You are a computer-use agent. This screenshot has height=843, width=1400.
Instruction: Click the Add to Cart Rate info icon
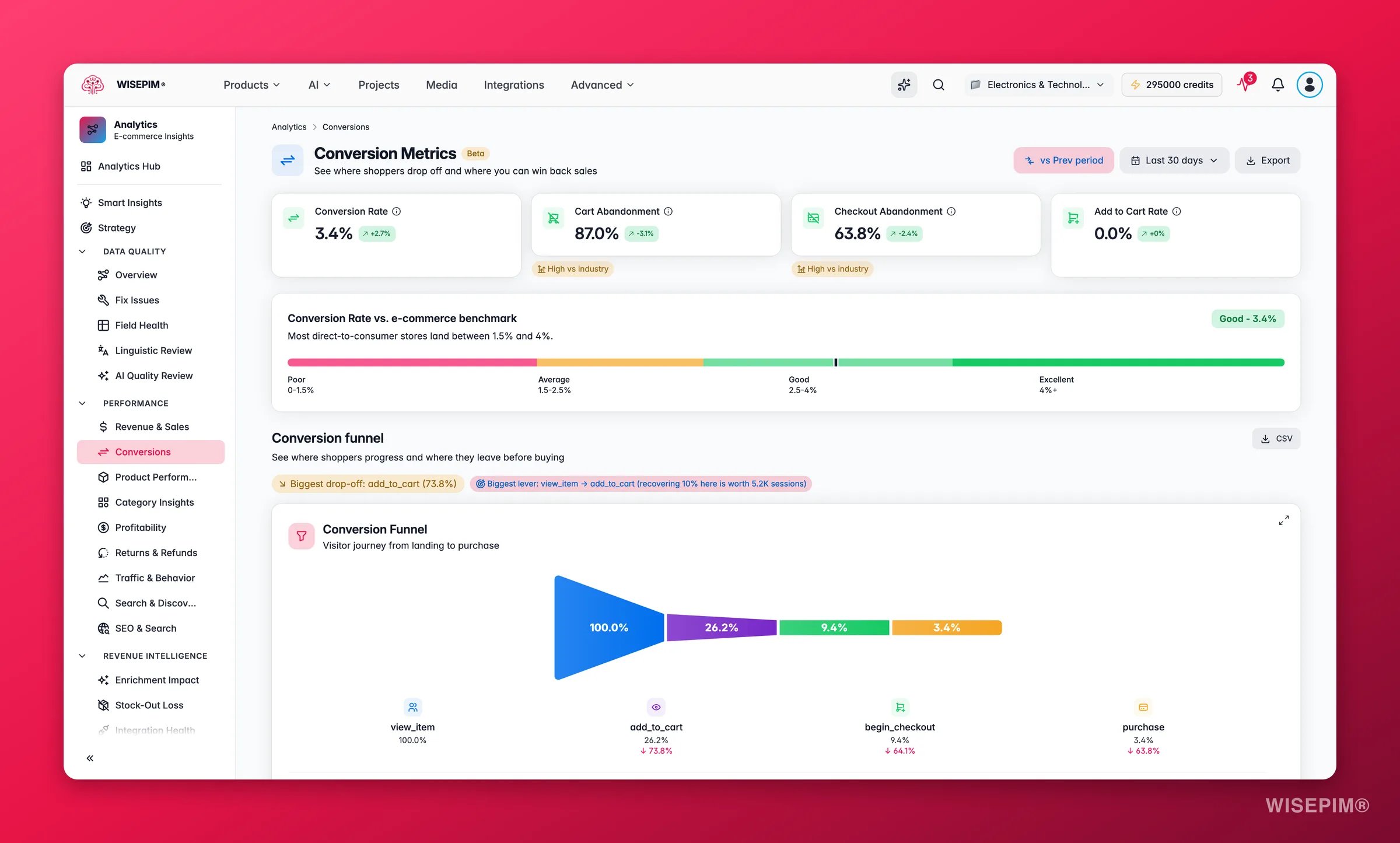click(1177, 211)
